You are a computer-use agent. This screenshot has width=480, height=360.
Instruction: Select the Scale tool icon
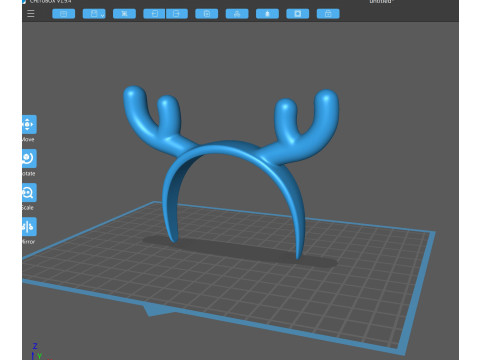click(29, 192)
